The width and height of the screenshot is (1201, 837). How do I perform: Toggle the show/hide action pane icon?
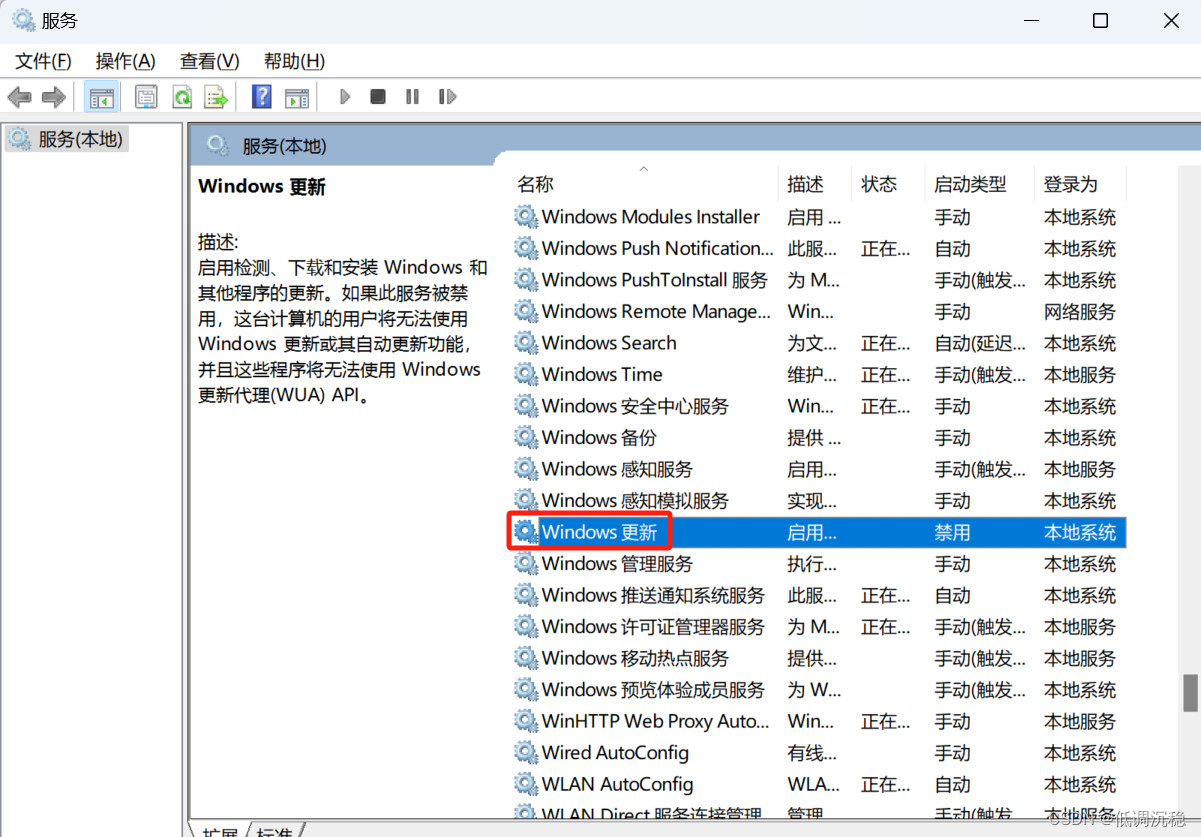[297, 97]
